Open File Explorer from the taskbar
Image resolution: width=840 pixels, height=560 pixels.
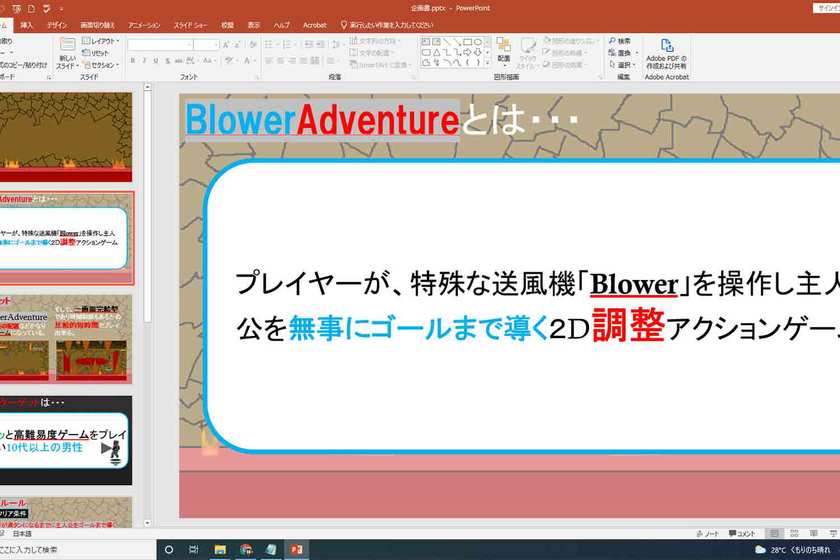click(220, 549)
